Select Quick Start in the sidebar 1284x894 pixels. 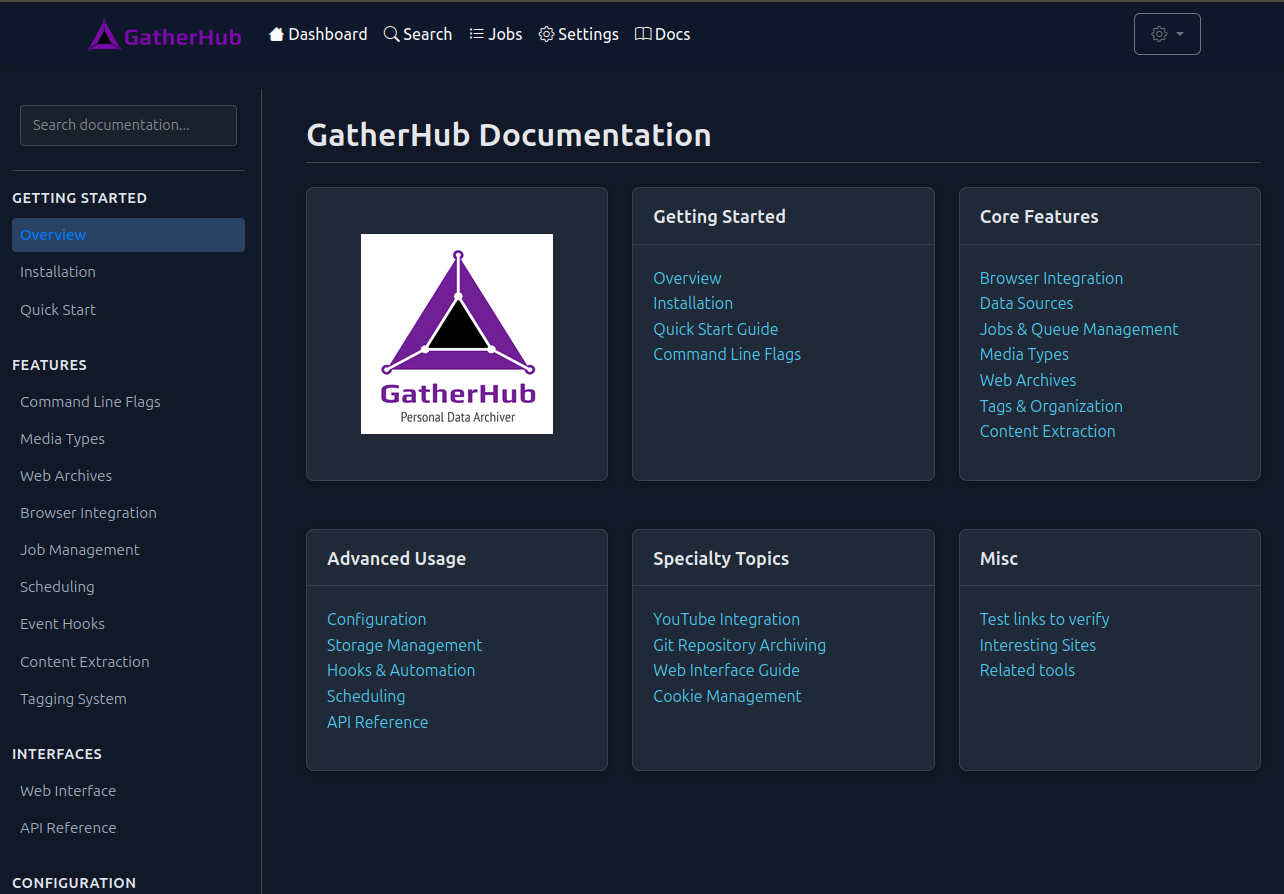[57, 309]
